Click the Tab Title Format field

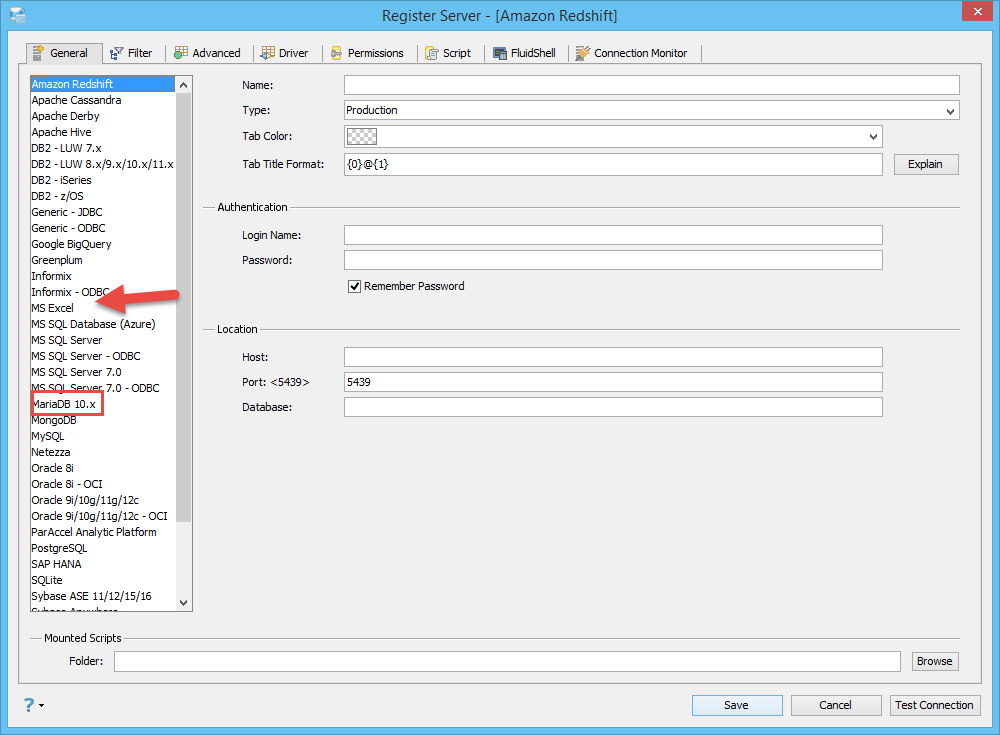[x=614, y=164]
